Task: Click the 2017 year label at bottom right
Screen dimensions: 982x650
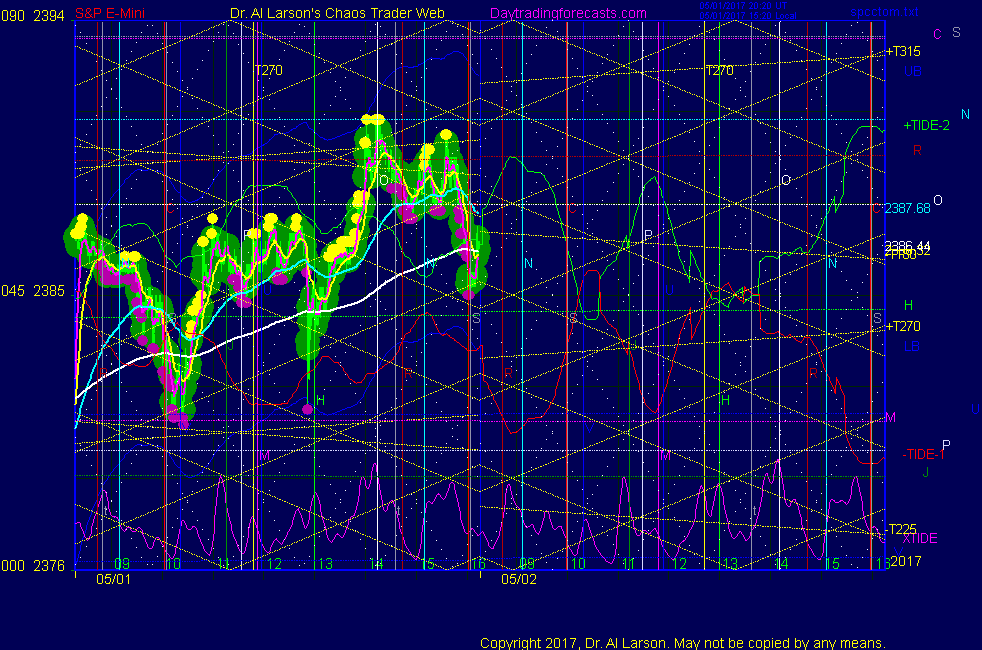Action: (906, 562)
